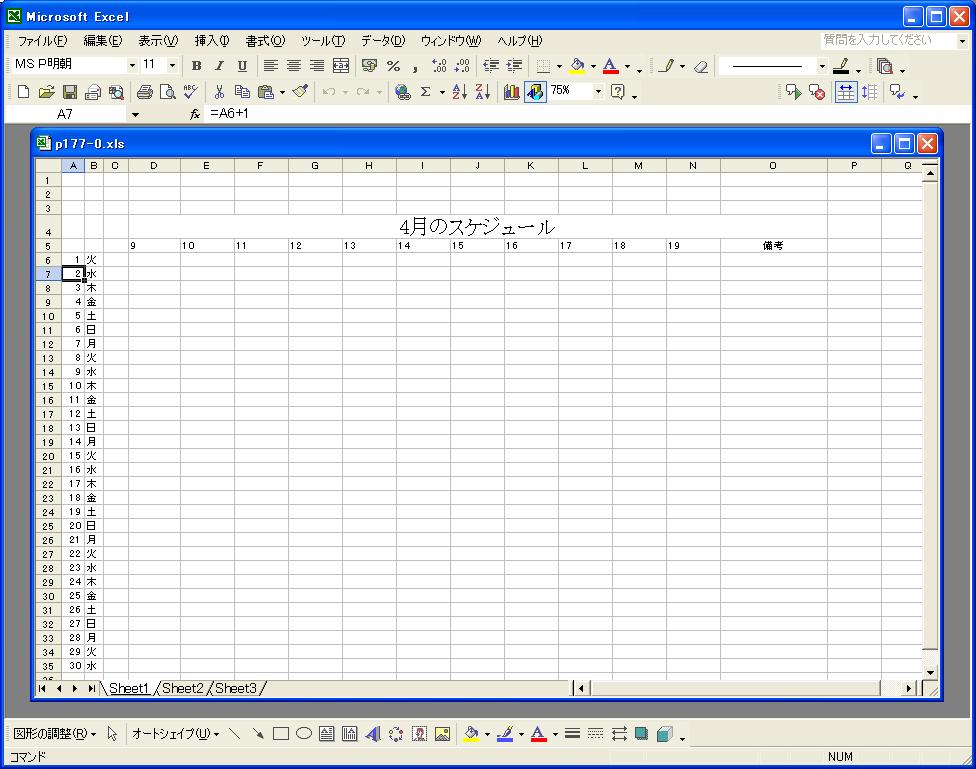The image size is (976, 769).
Task: Toggle the Drawing toolbar button
Action: click(x=535, y=92)
